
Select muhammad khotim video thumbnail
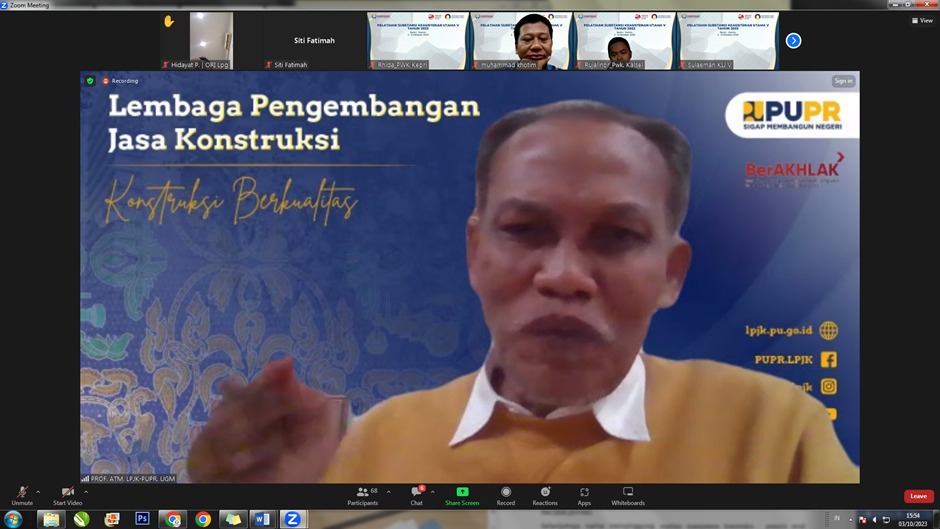521,41
